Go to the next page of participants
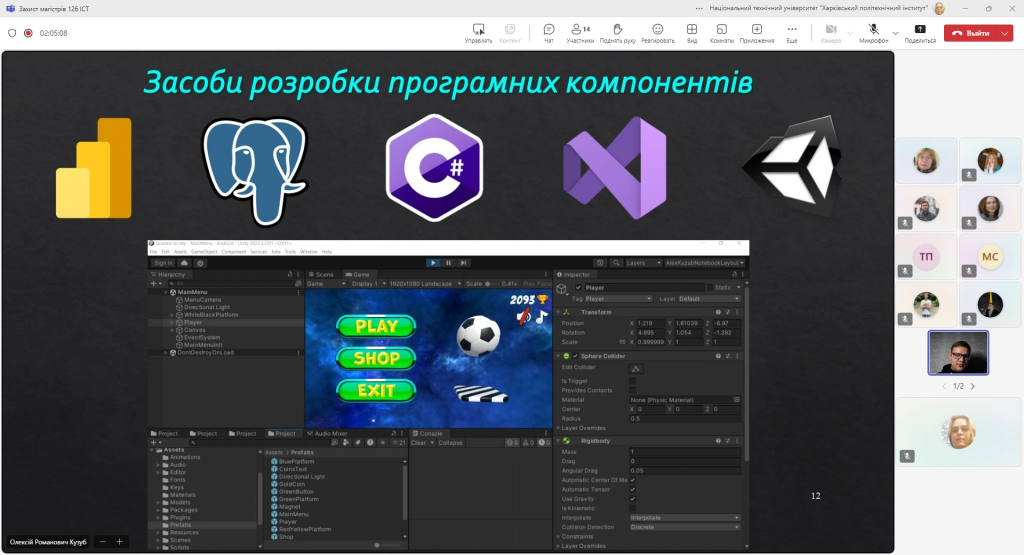 tap(972, 386)
